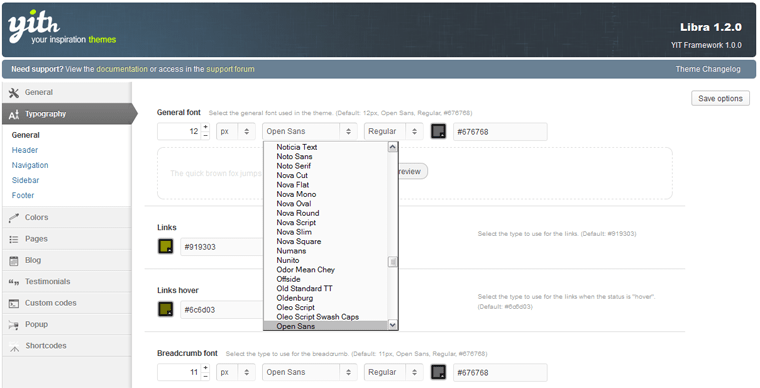
Task: Open General font unit px dropdown
Action: pyautogui.click(x=236, y=131)
